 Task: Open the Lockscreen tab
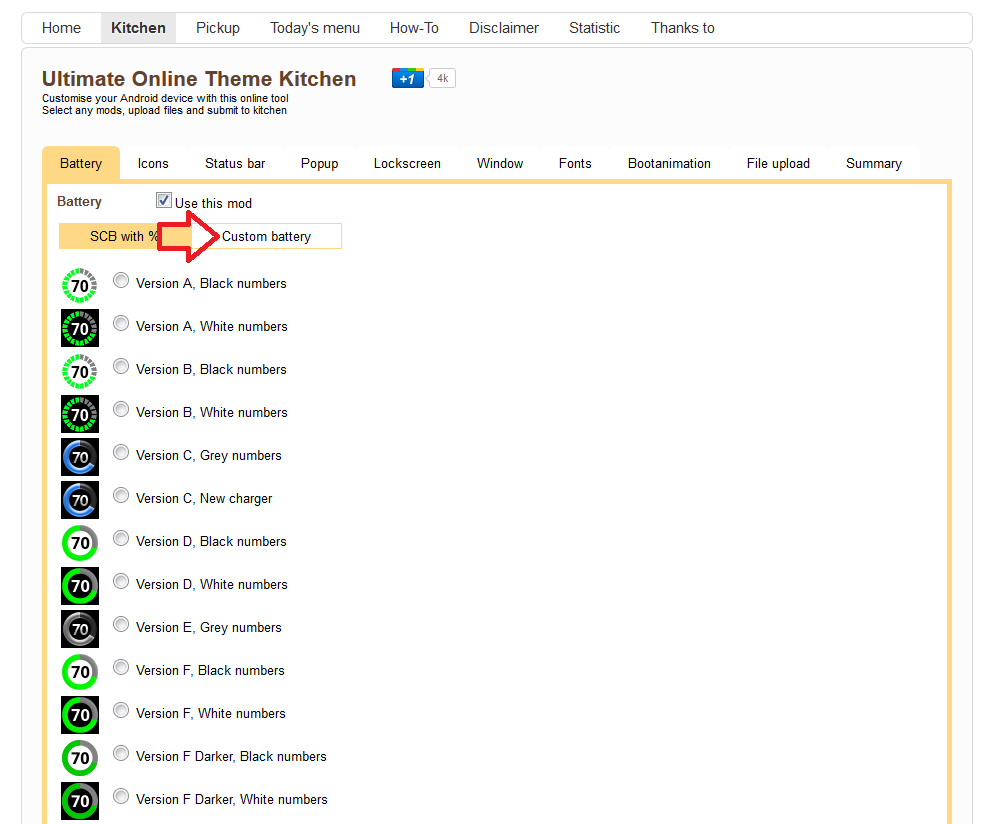[x=407, y=164]
